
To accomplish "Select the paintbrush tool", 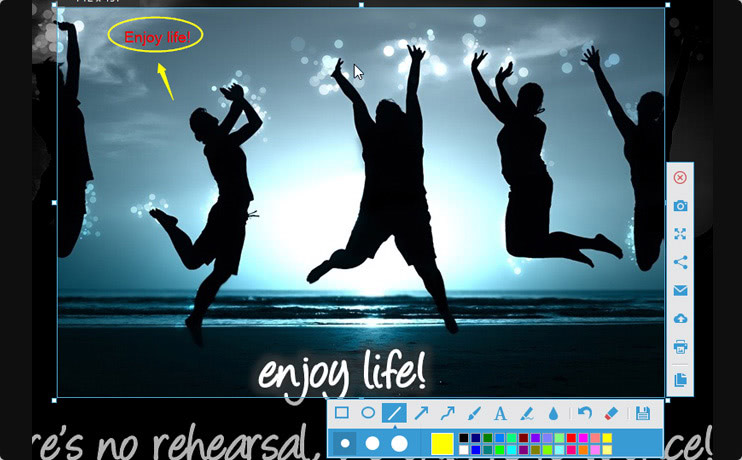I will [x=474, y=413].
